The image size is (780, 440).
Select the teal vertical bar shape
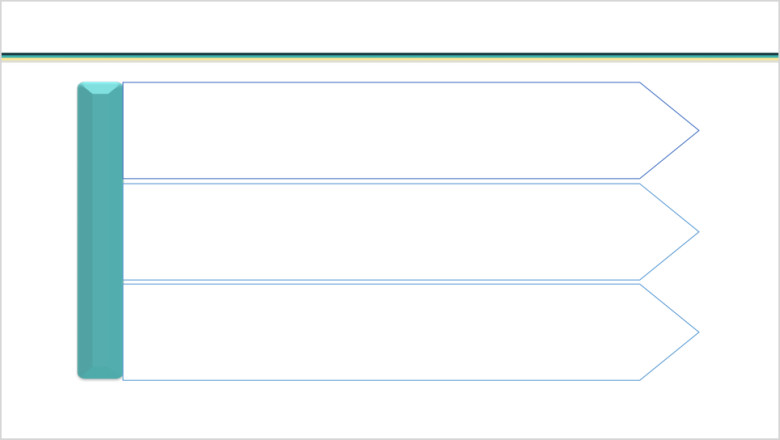click(100, 230)
